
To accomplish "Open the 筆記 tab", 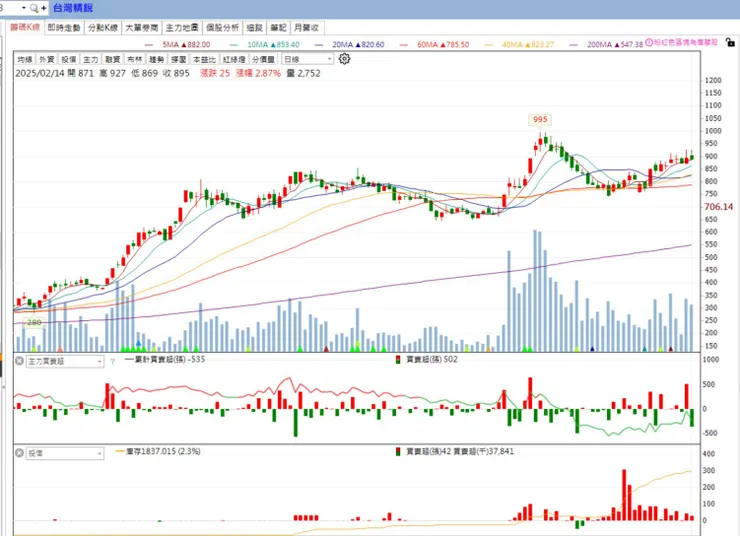I will pyautogui.click(x=278, y=28).
